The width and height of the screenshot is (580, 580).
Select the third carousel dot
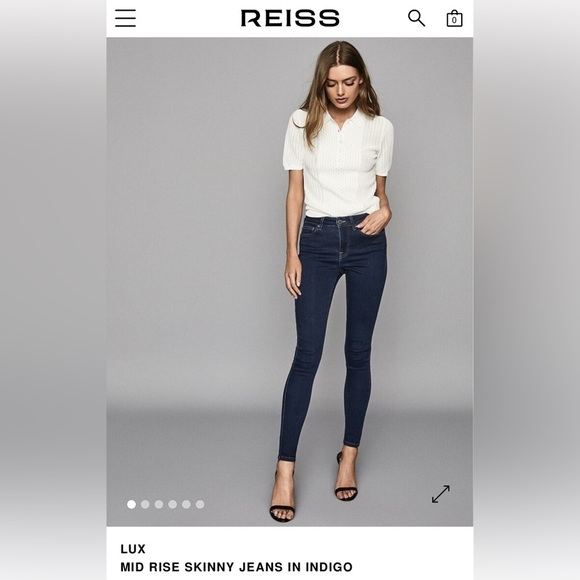[159, 504]
